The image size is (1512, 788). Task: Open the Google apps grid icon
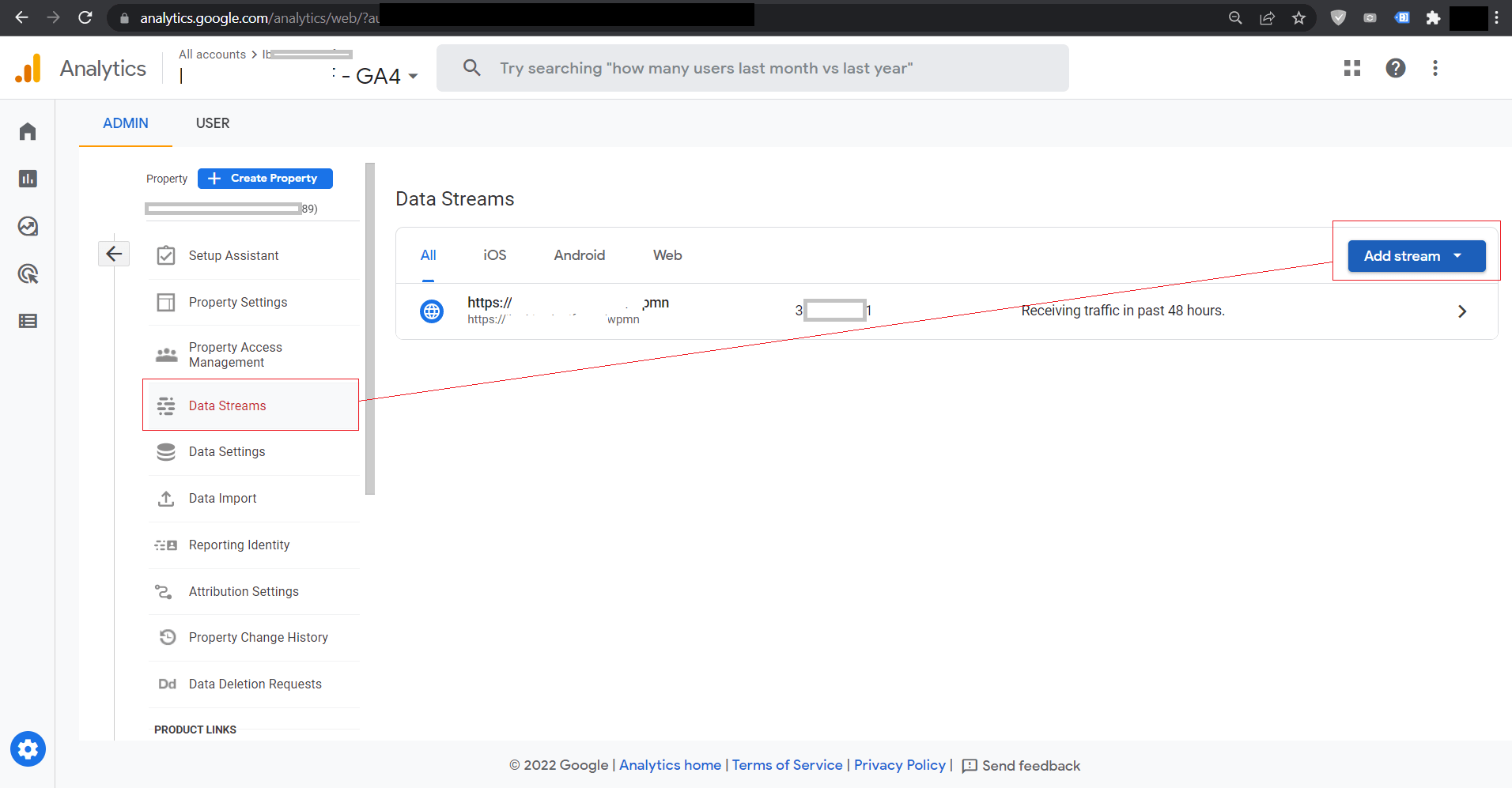[1352, 68]
